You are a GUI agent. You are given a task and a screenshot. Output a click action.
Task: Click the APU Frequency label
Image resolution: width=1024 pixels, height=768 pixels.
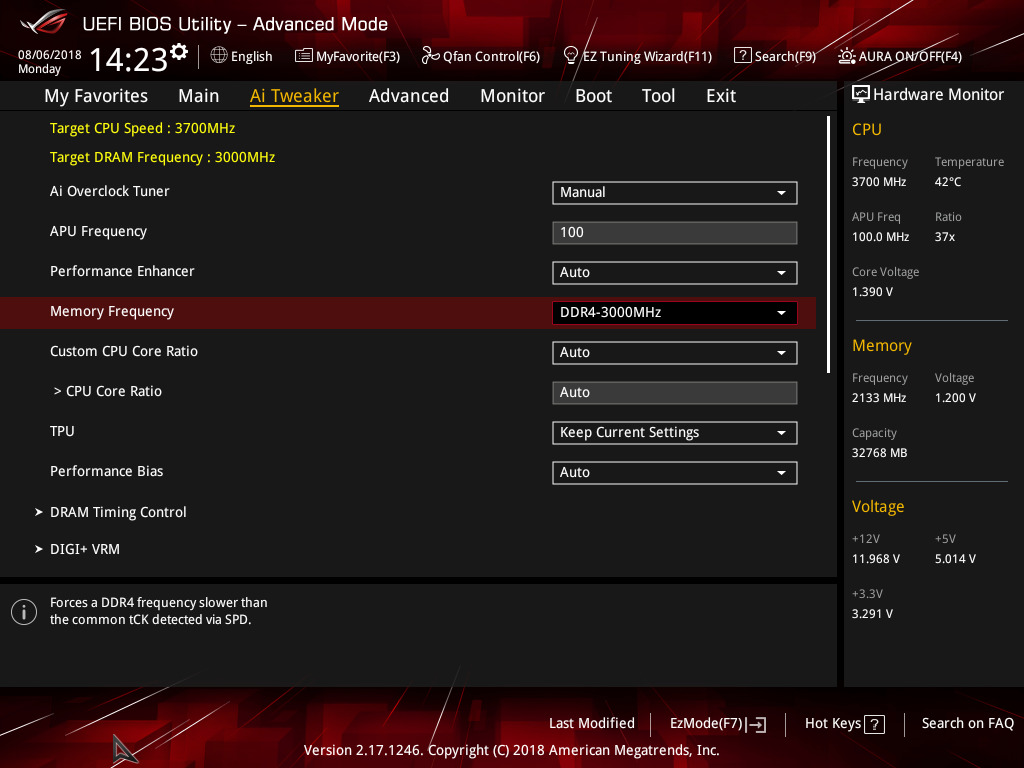point(98,232)
